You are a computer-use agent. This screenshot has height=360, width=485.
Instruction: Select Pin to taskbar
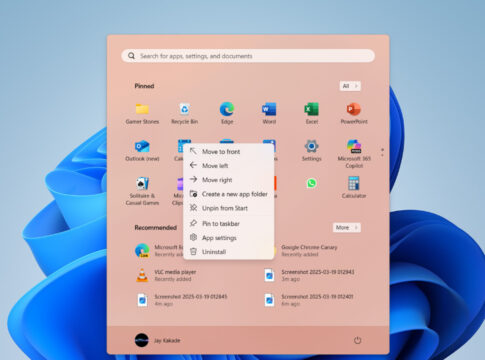(229, 224)
